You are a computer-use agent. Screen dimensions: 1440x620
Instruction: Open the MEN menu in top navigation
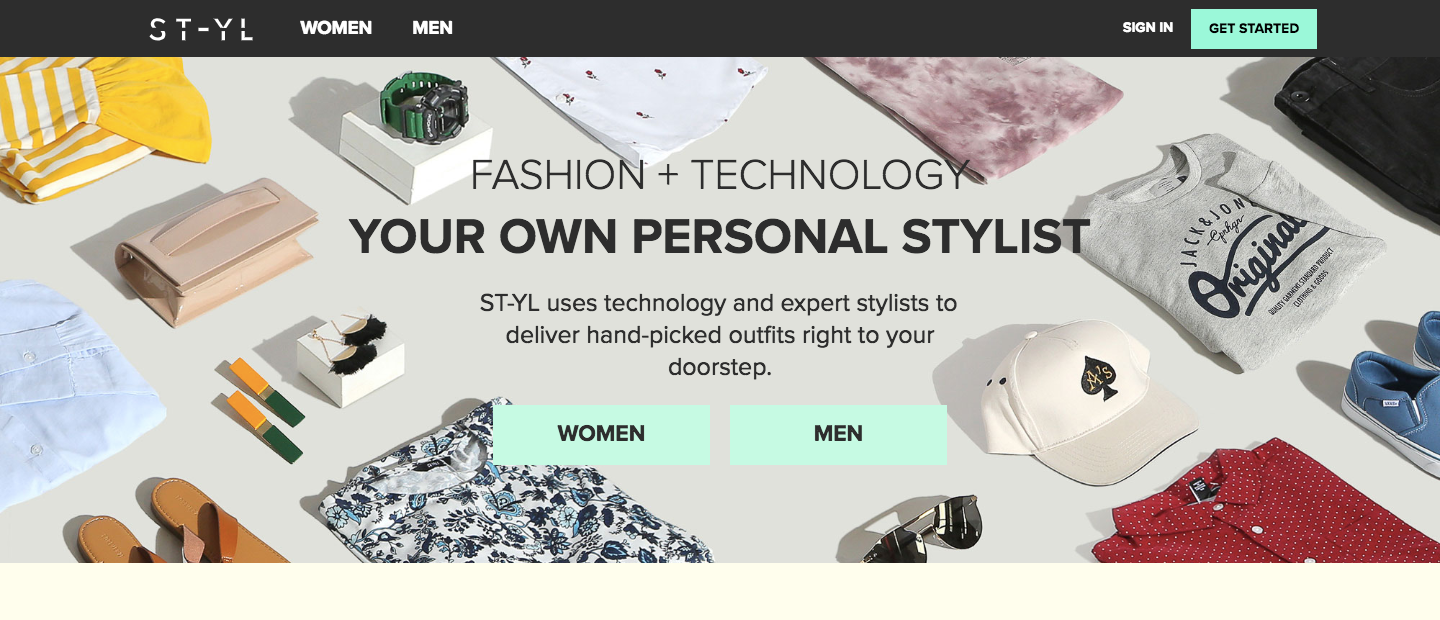[432, 28]
